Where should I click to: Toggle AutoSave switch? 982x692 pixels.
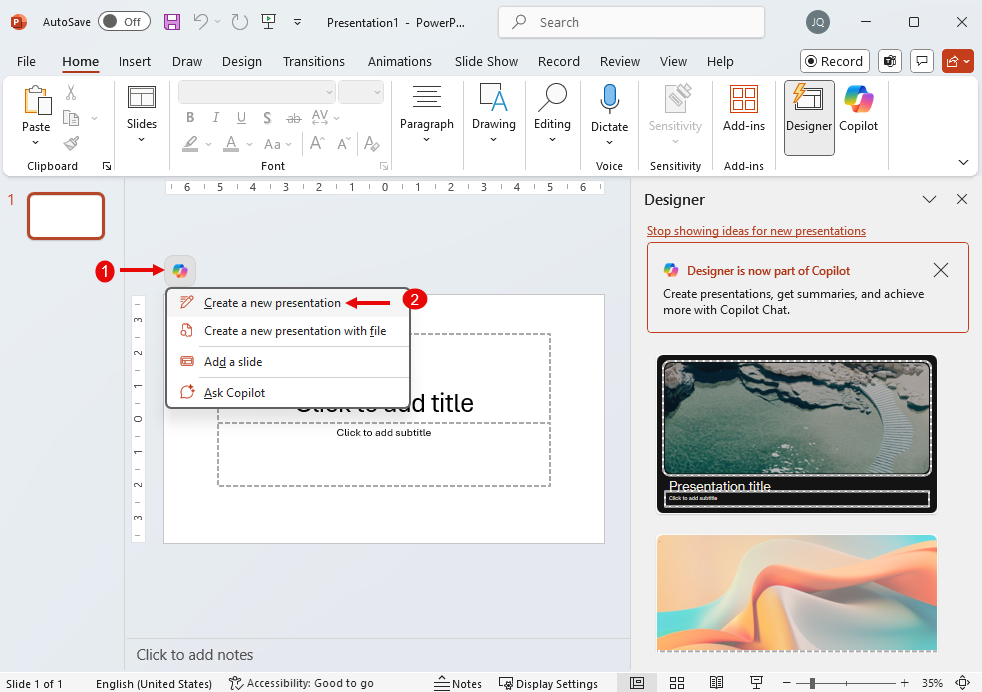coord(124,22)
